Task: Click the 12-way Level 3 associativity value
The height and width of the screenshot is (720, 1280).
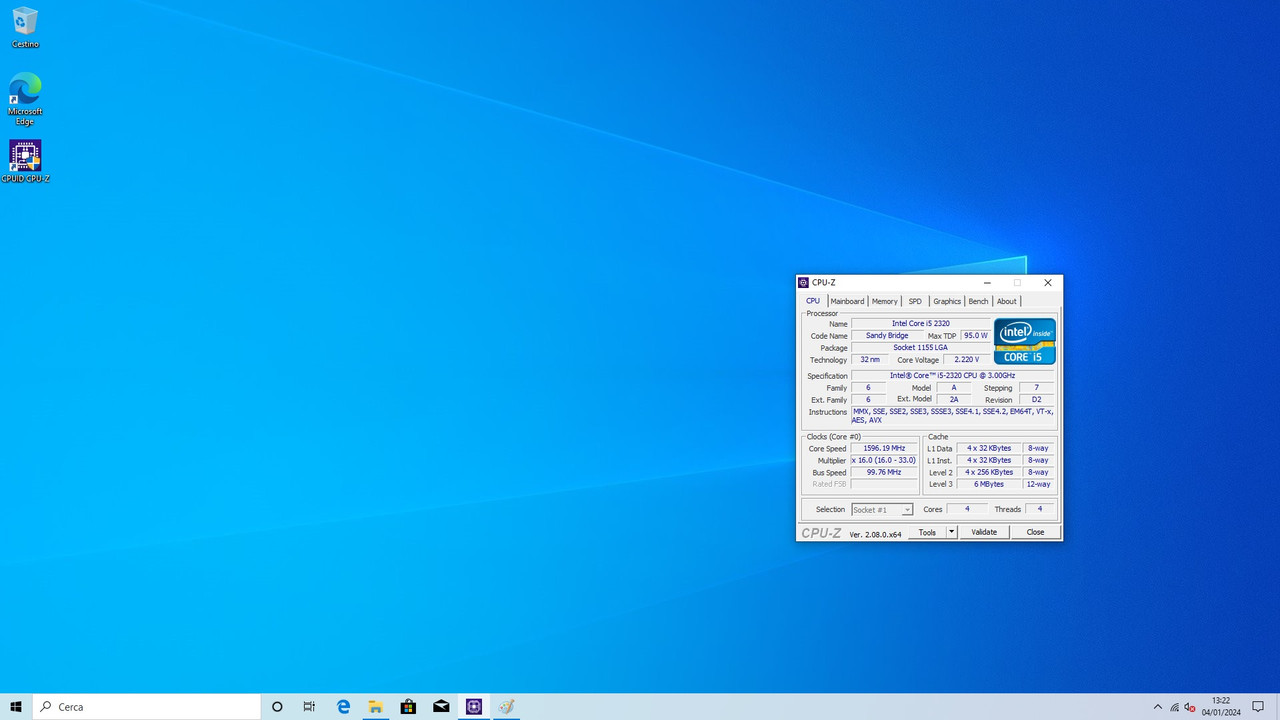Action: 1038,484
